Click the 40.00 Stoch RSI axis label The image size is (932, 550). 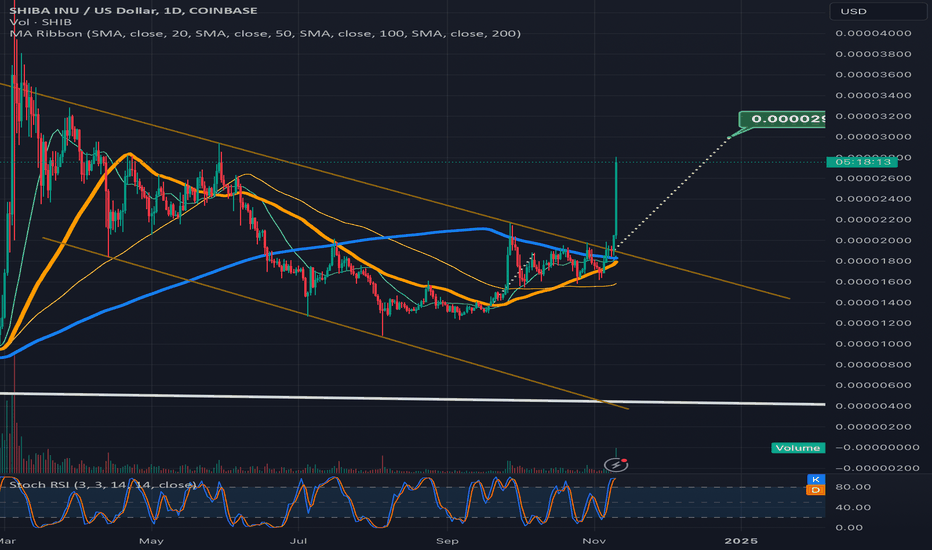(854, 507)
